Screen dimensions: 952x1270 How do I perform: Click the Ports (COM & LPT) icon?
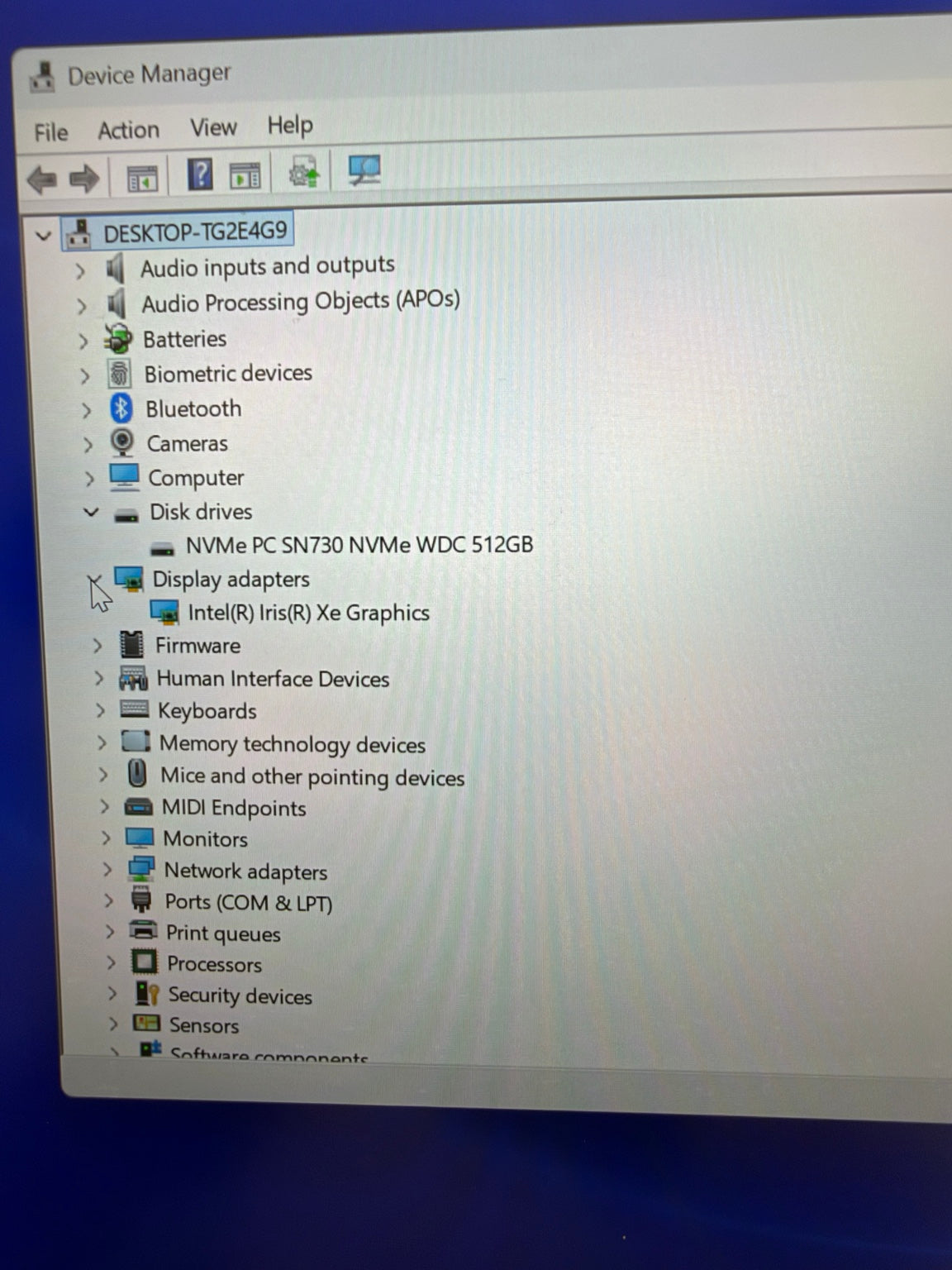click(x=142, y=900)
